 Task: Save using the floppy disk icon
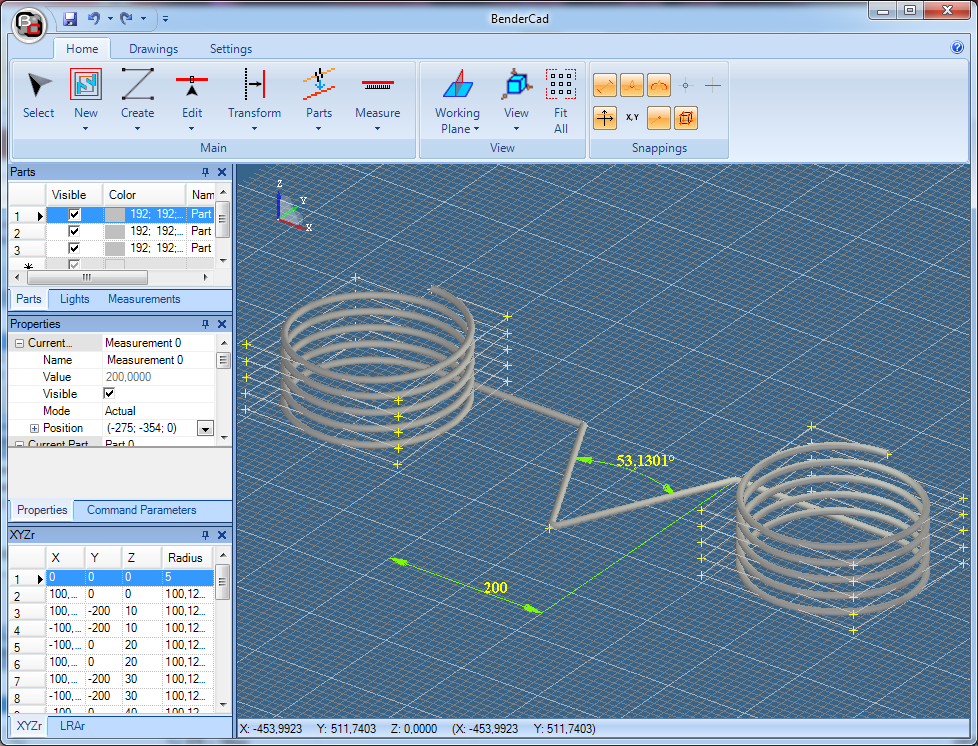[x=70, y=19]
